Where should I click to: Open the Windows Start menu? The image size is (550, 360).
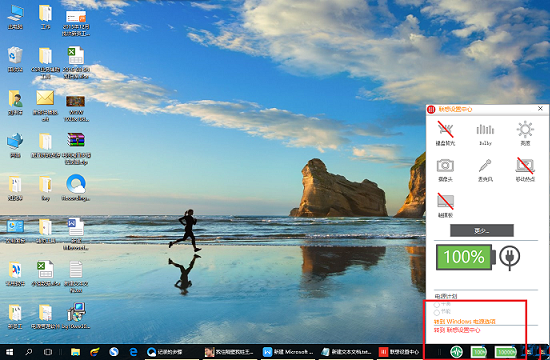click(x=9, y=352)
